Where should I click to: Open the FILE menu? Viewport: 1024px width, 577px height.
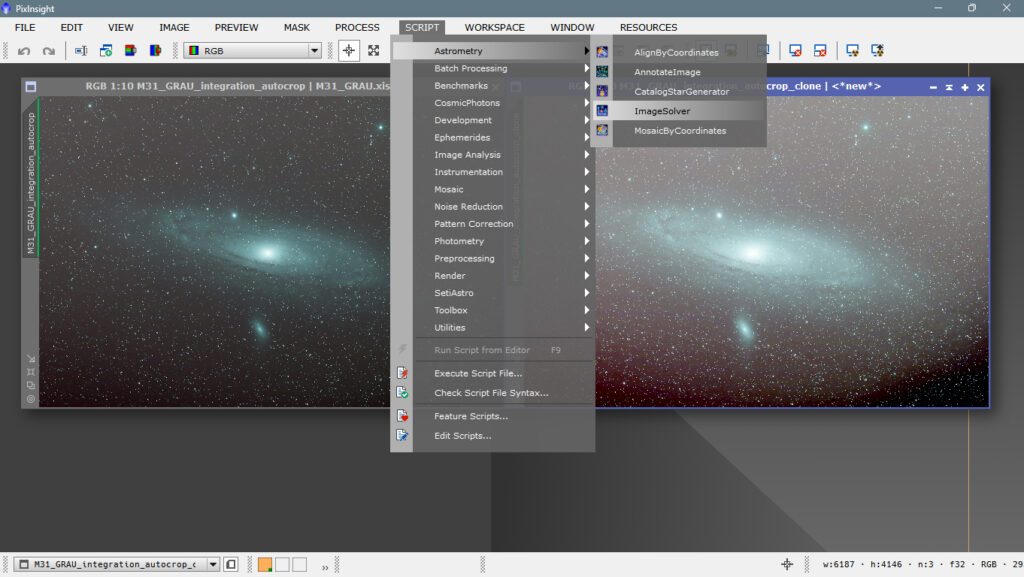point(25,27)
